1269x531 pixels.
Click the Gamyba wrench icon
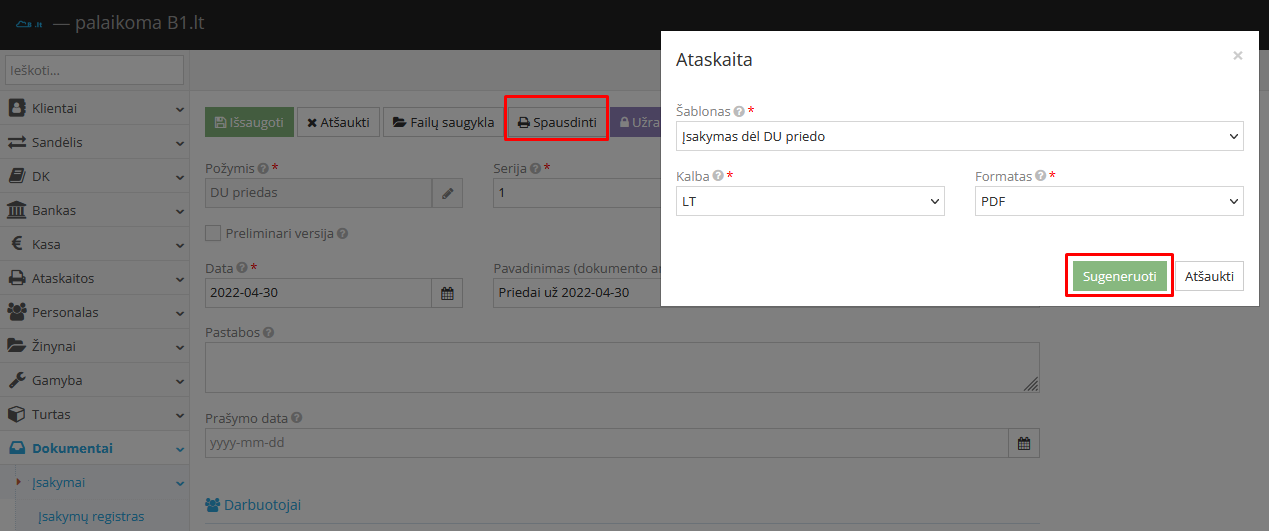[x=16, y=380]
